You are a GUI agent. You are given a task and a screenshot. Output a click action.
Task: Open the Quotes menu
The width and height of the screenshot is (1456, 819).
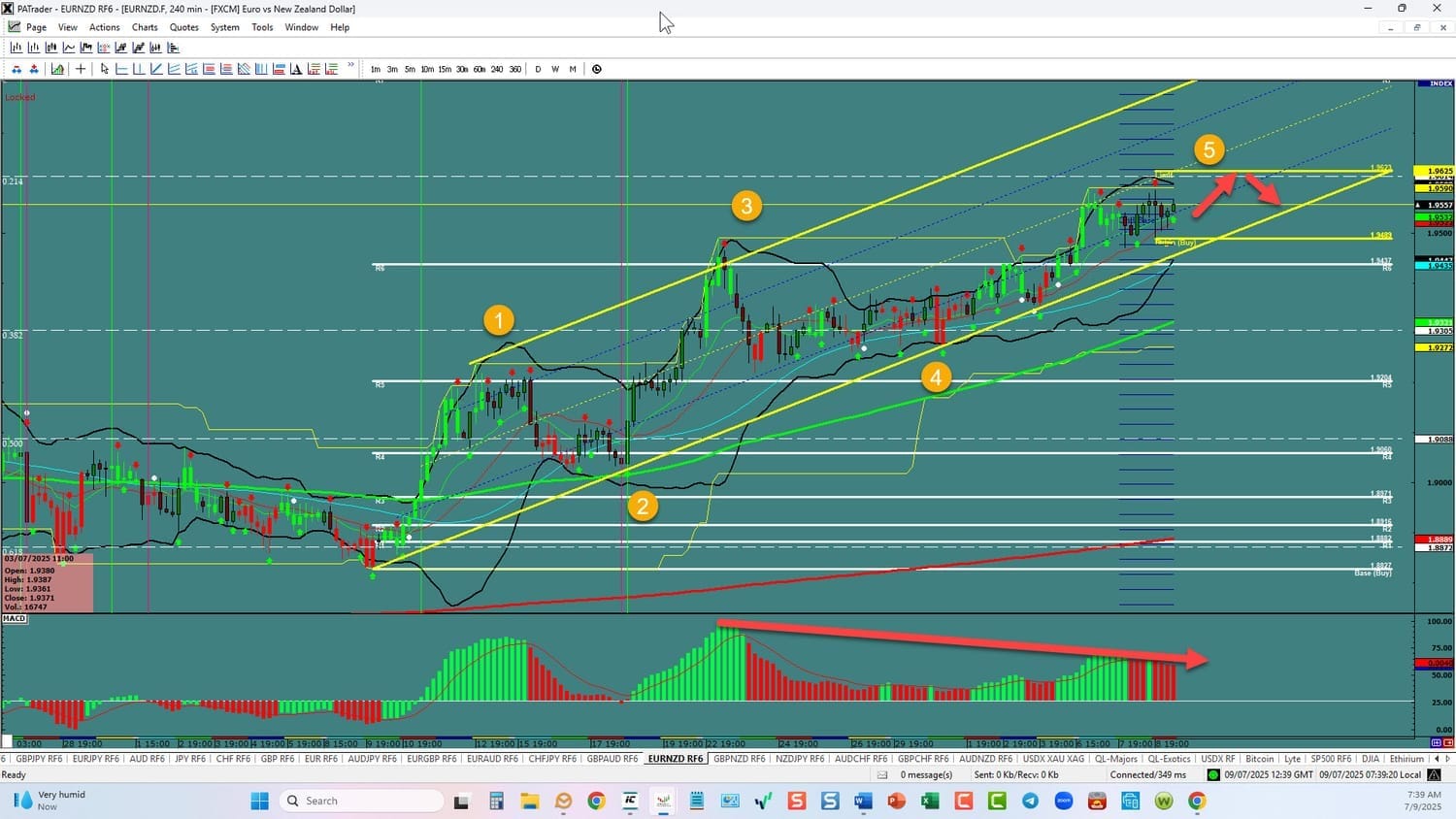(x=184, y=27)
